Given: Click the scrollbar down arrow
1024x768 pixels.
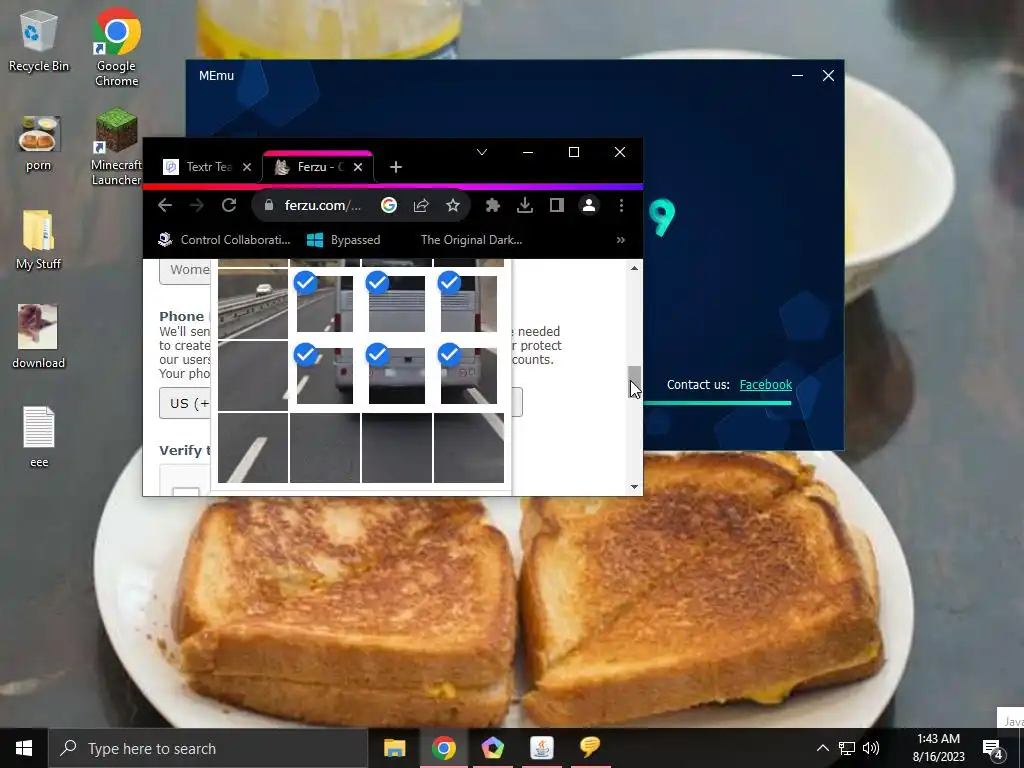Looking at the screenshot, I should coord(634,487).
